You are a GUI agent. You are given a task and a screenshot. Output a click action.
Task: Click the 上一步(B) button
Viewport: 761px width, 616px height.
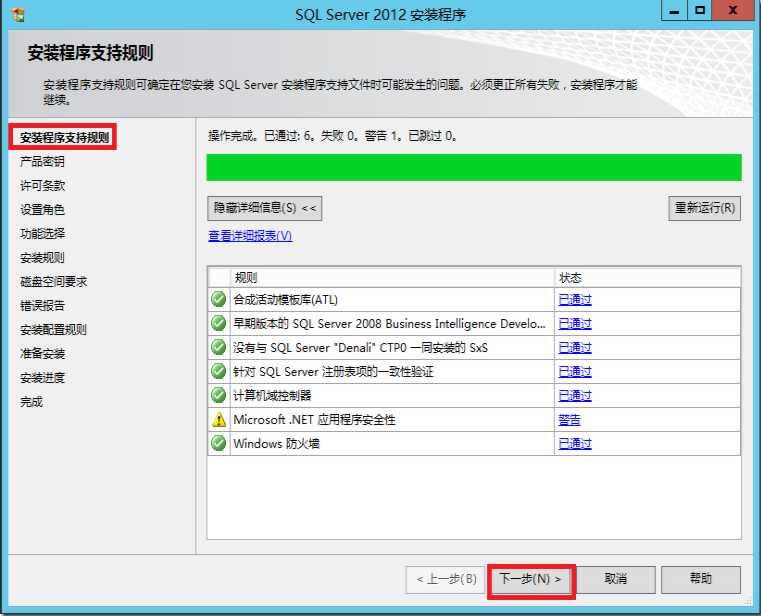point(446,579)
